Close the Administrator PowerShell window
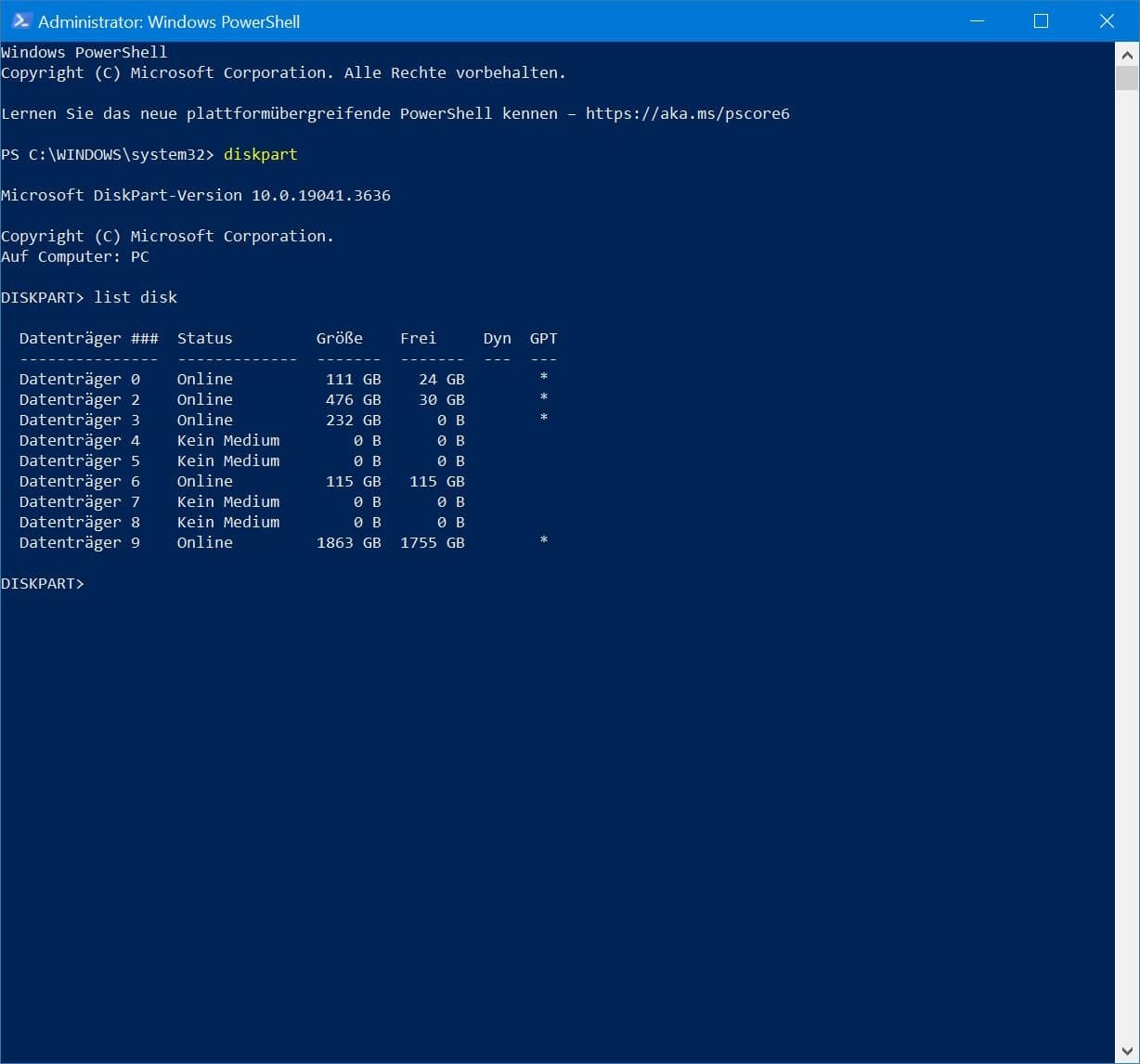The width and height of the screenshot is (1140, 1064). tap(1106, 20)
